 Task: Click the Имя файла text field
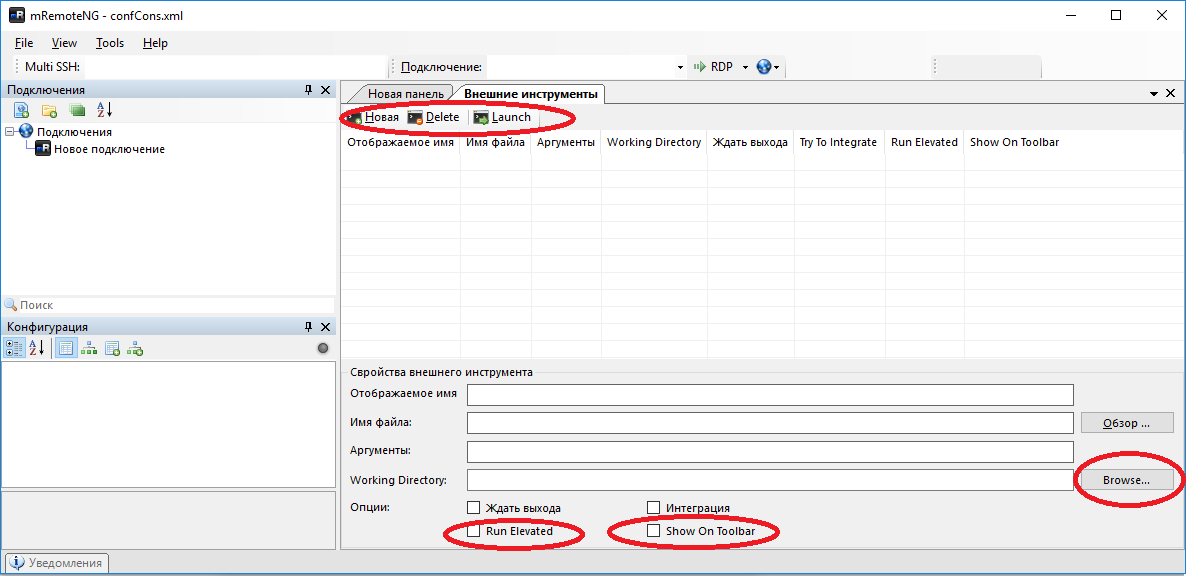point(771,423)
